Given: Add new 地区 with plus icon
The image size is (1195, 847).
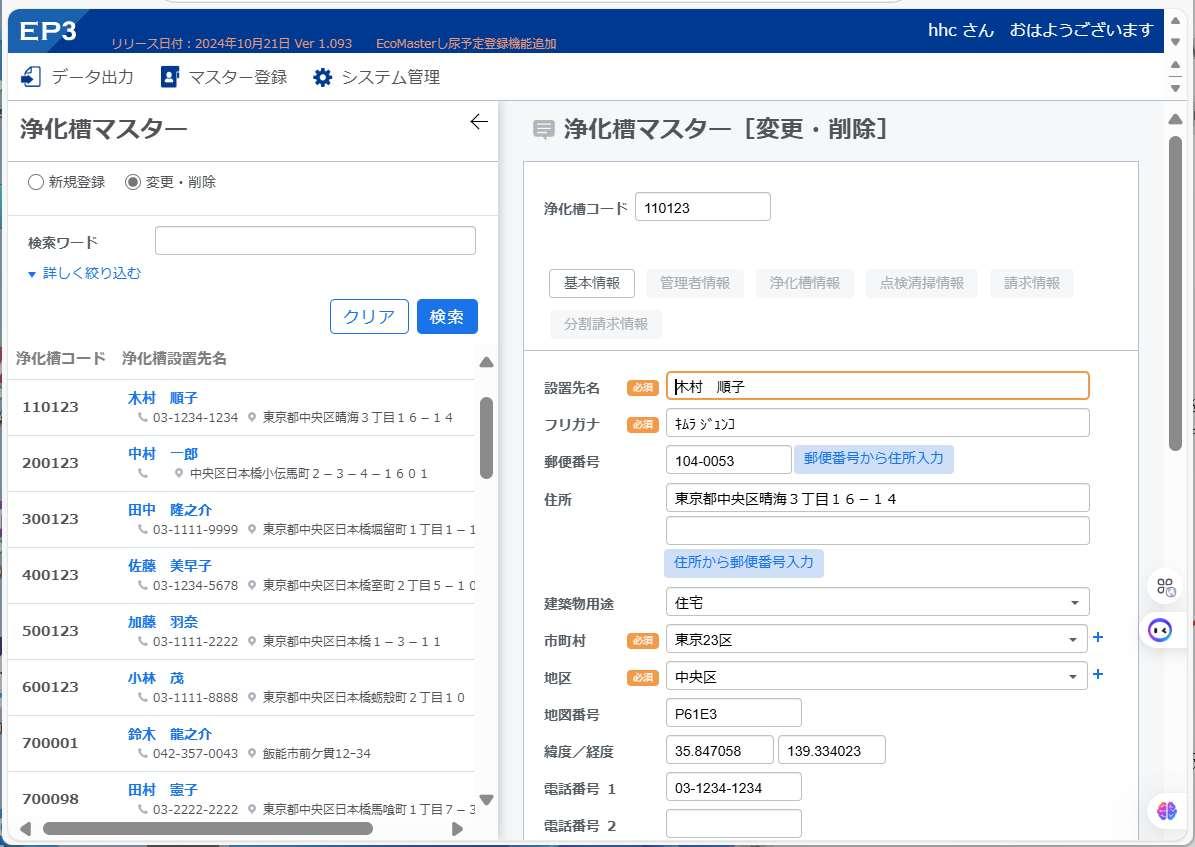Looking at the screenshot, I should [x=1097, y=675].
